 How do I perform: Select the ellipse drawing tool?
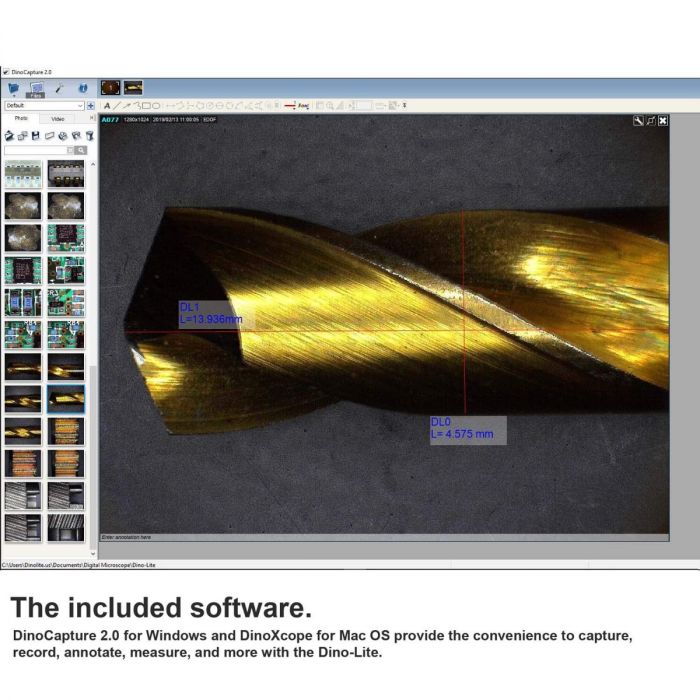[156, 106]
